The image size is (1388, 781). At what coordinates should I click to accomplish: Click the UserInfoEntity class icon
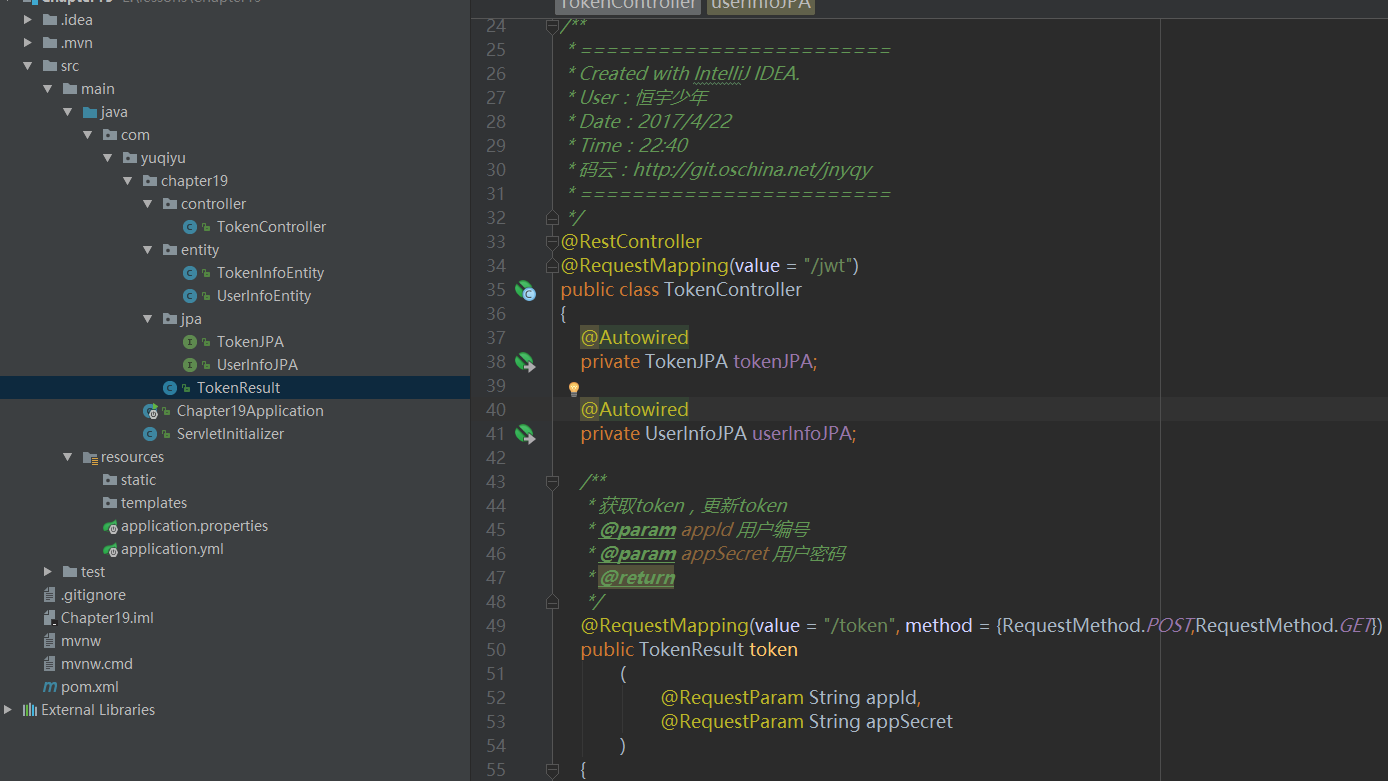[x=190, y=296]
